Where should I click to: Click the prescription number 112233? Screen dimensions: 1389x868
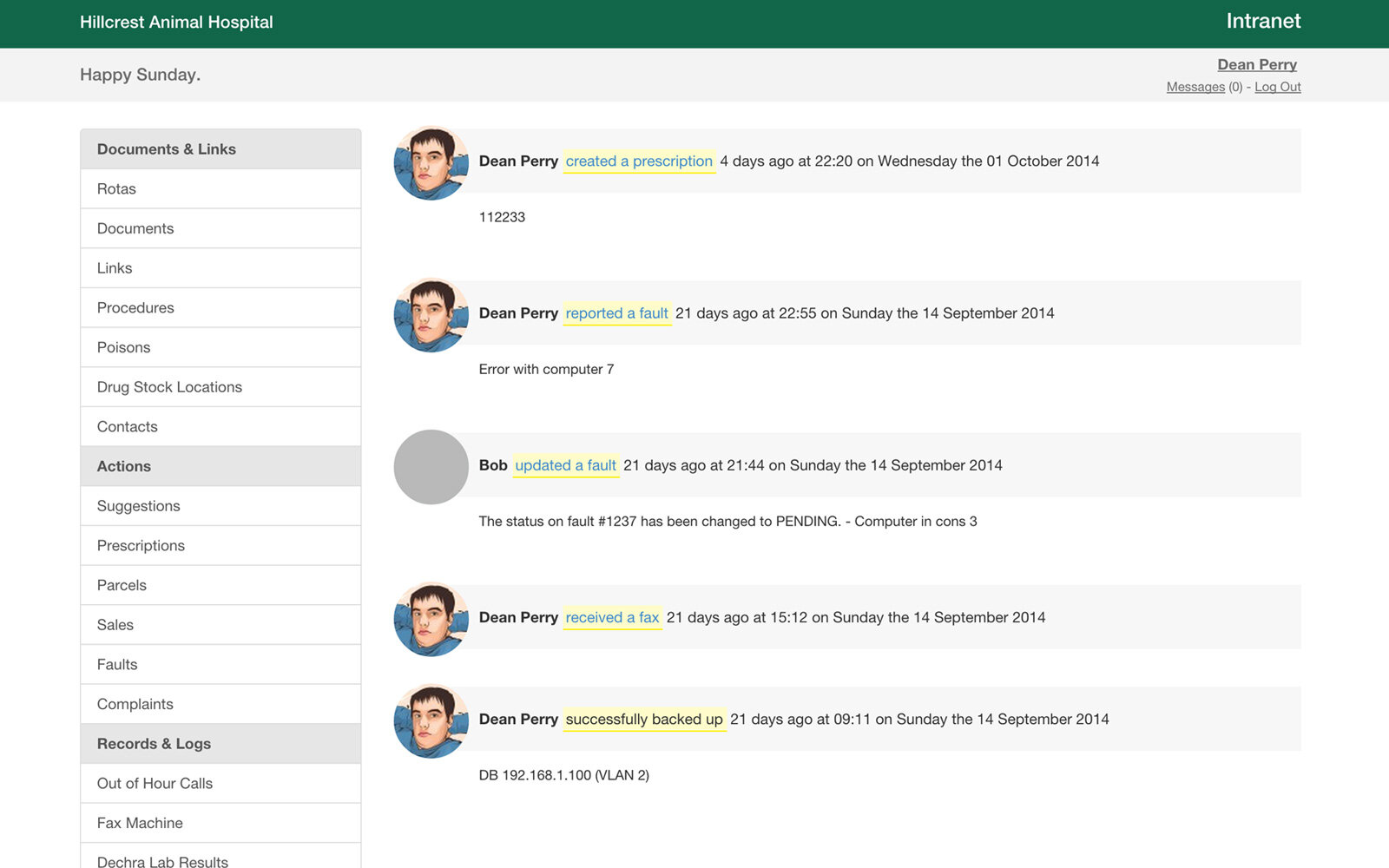tap(502, 217)
